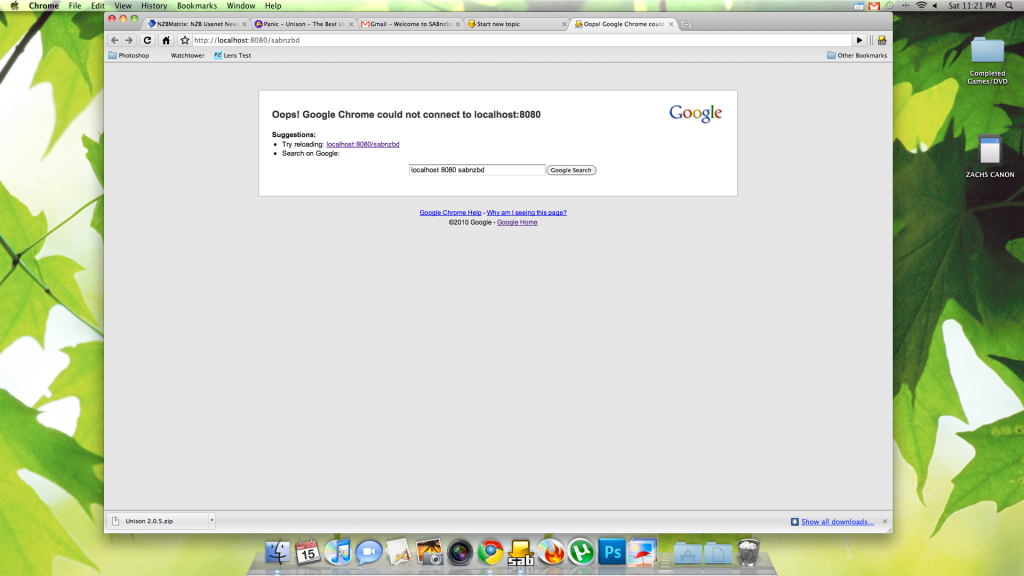This screenshot has height=576, width=1024.
Task: Open the Apple menu
Action: click(x=14, y=6)
